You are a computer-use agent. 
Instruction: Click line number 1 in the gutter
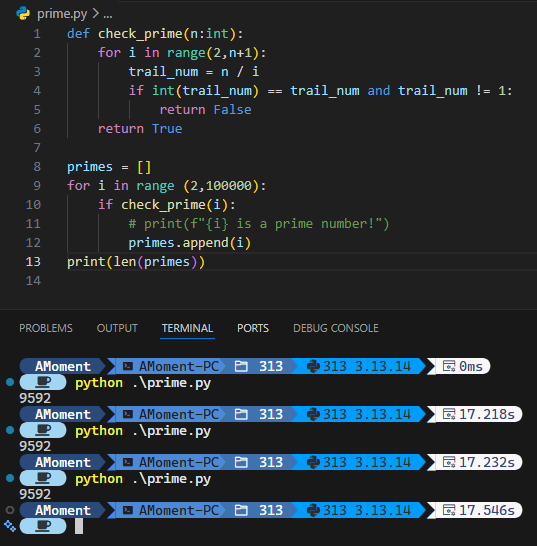[x=37, y=34]
